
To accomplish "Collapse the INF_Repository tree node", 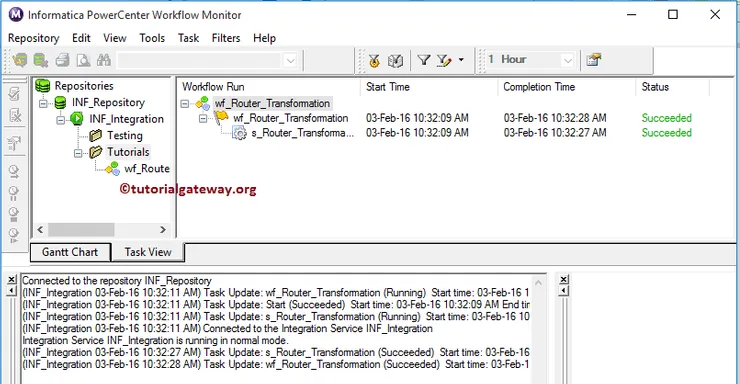I will tap(43, 103).
